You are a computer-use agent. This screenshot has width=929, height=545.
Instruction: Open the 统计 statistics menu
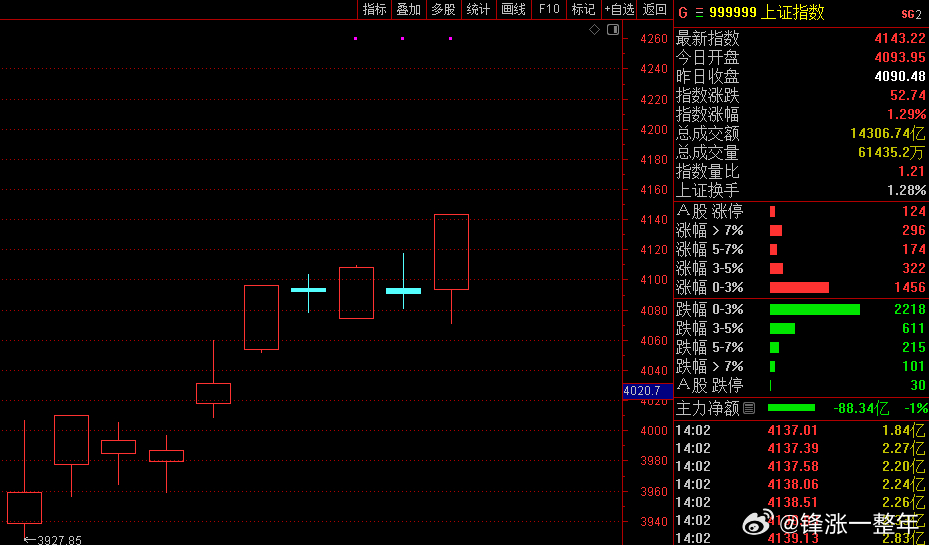479,9
